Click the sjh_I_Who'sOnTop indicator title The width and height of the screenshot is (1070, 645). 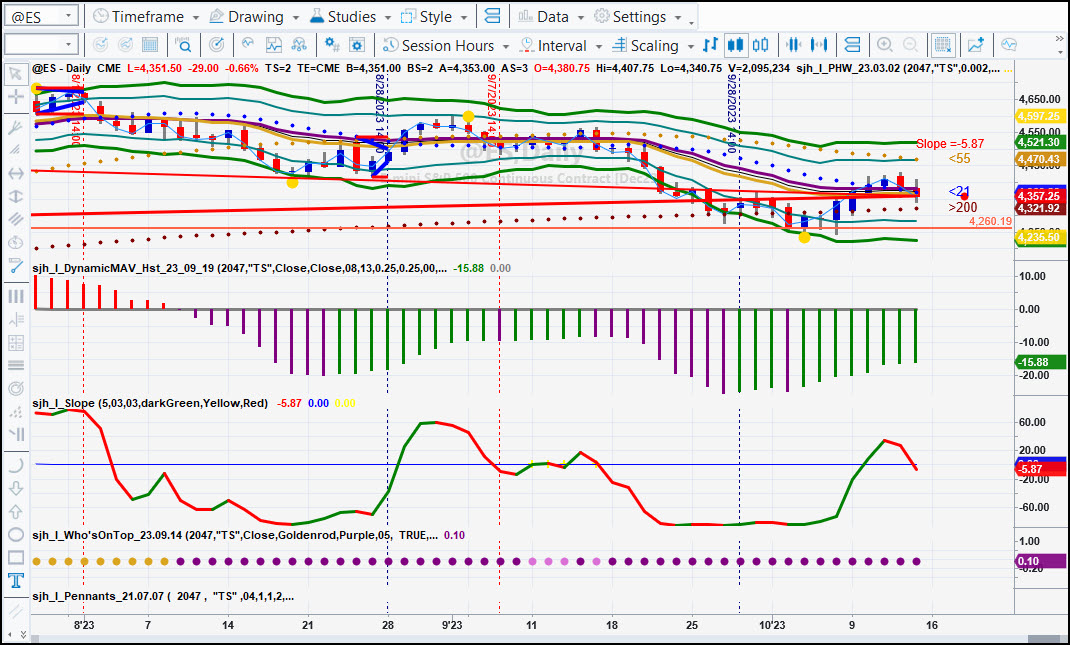235,535
